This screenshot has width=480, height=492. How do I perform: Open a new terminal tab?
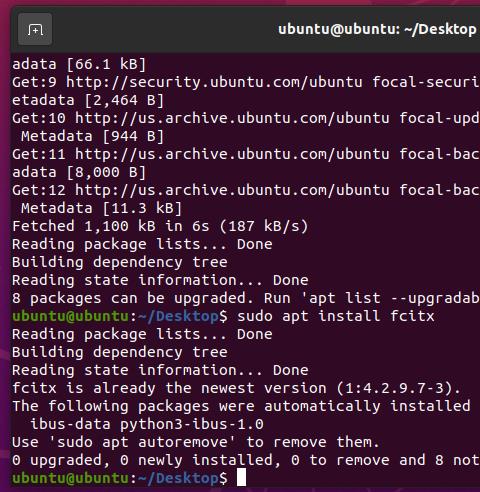click(x=35, y=30)
